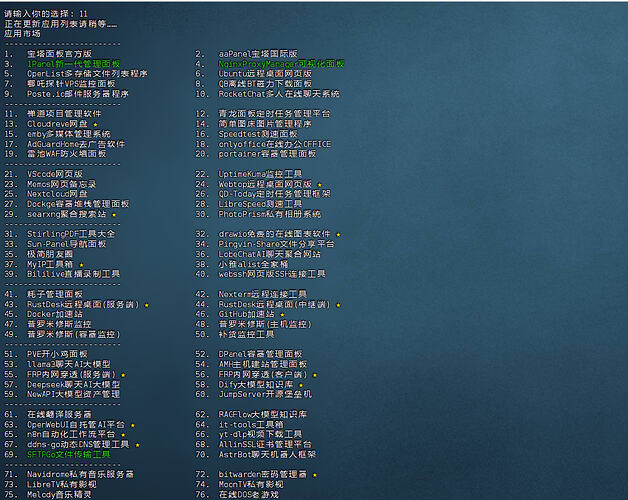Viewport: 628px width, 500px height.
Task: Click '普罗米修斯(主机监控)' entry
Action: click(265, 324)
